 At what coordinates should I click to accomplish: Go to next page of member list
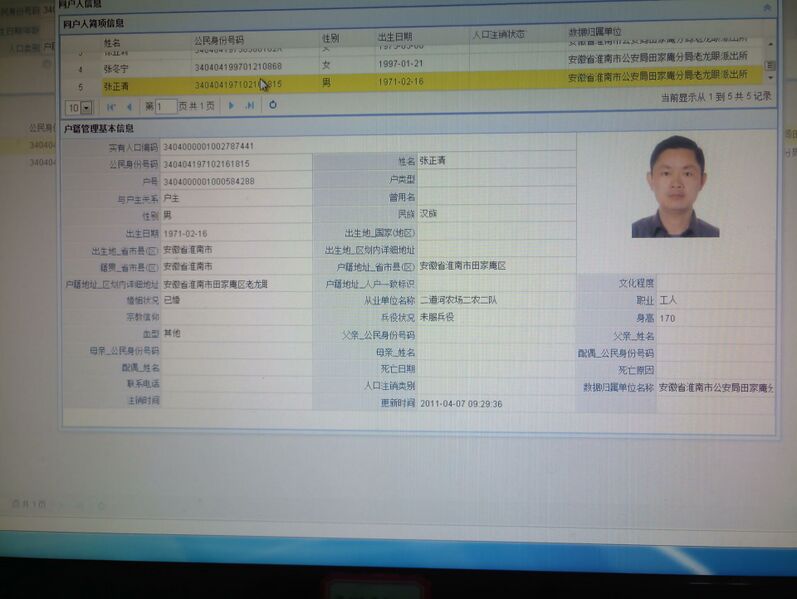tap(231, 106)
